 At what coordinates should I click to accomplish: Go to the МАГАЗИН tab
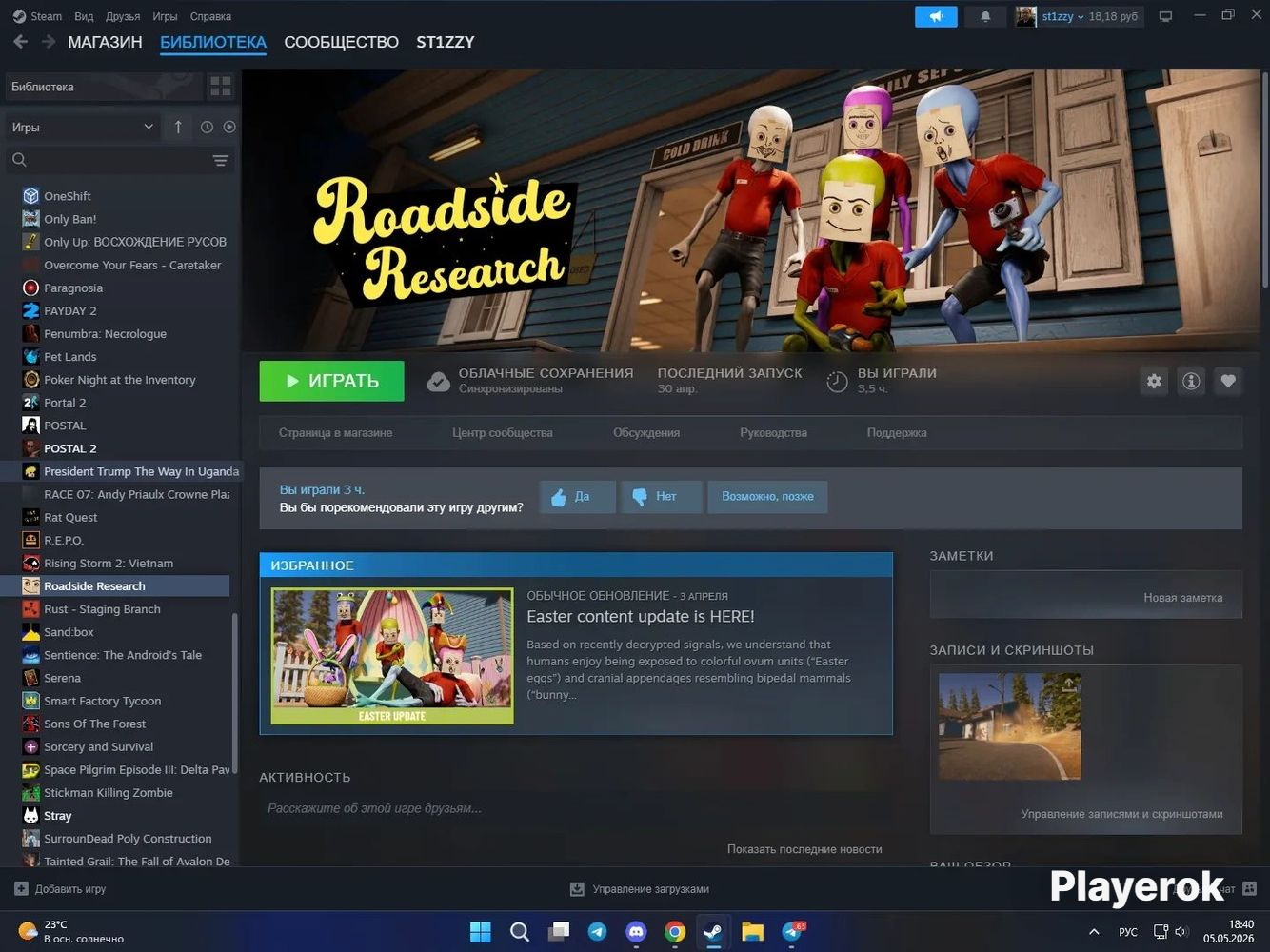point(105,42)
